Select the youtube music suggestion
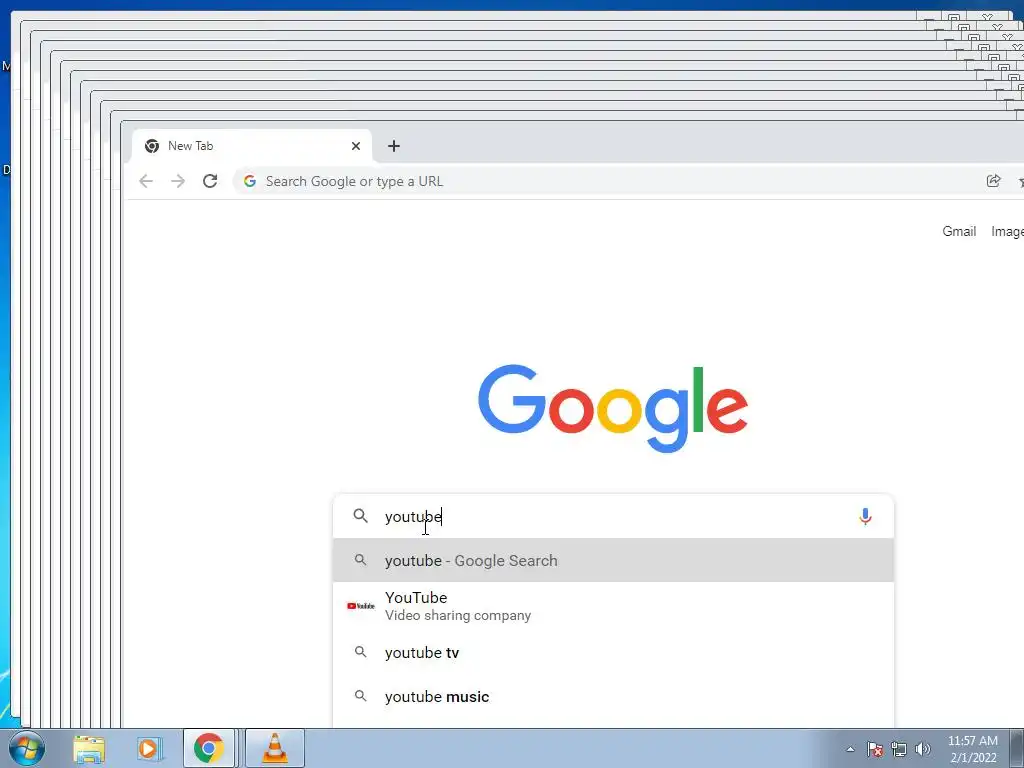1024x768 pixels. coord(613,697)
